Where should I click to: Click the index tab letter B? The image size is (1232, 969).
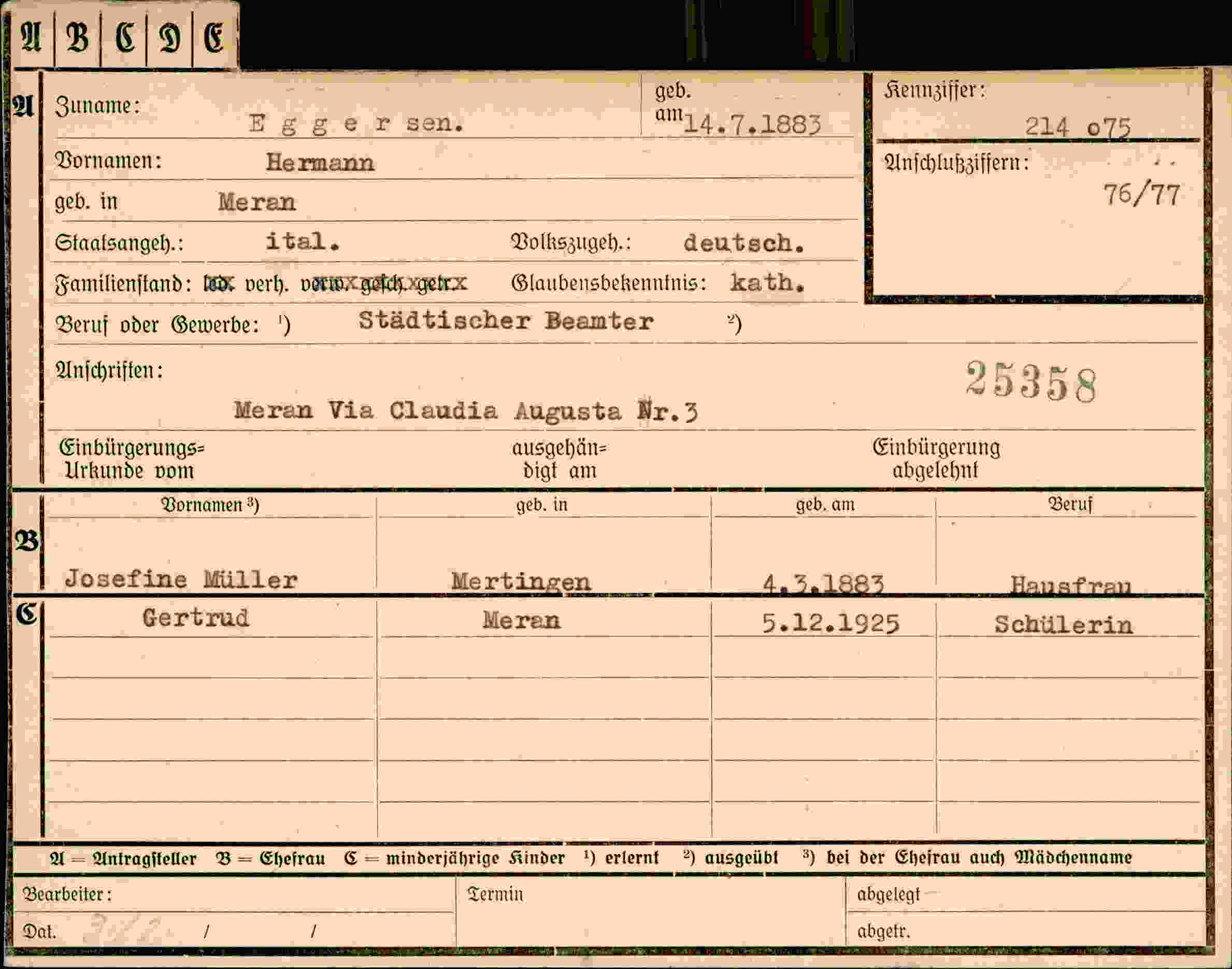(x=78, y=38)
